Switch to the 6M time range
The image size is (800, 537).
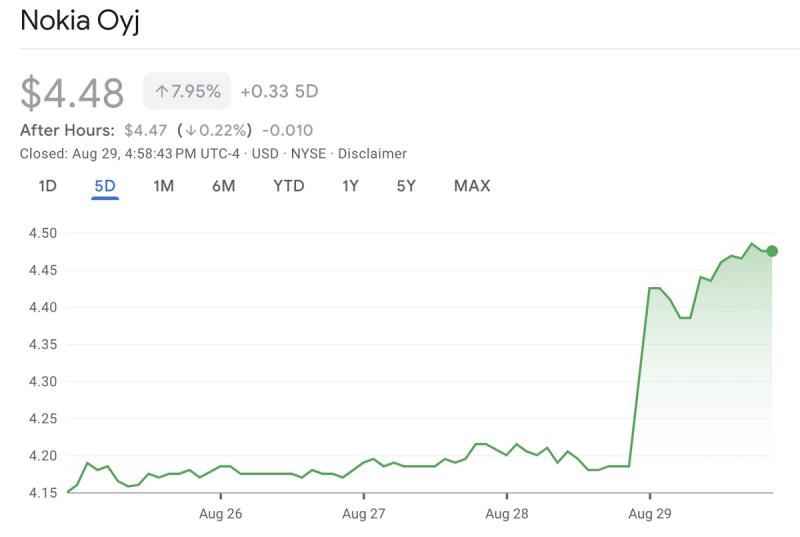coord(223,186)
